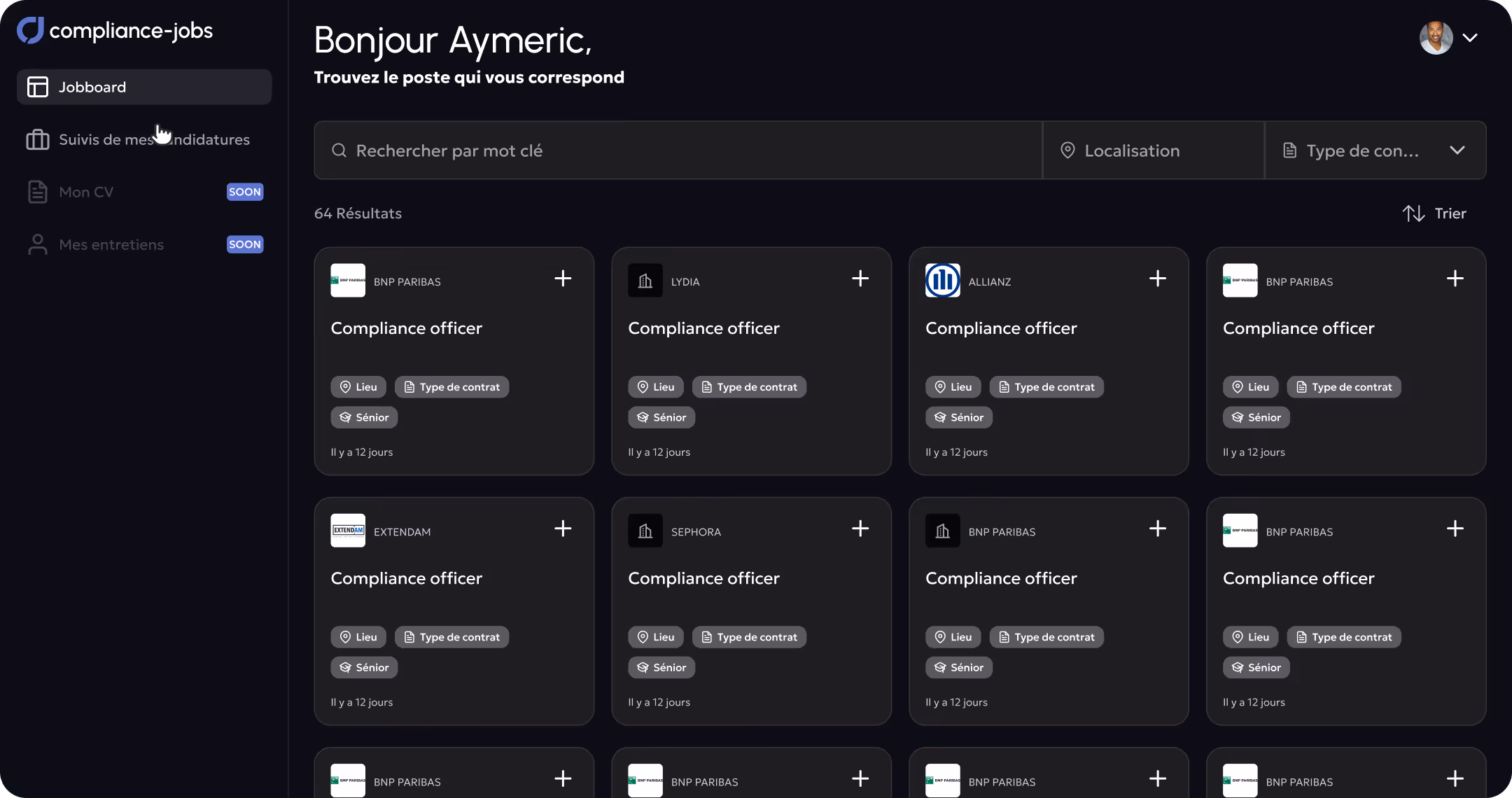Click the Allianz company logo
This screenshot has width=1512, height=798.
coord(942,281)
